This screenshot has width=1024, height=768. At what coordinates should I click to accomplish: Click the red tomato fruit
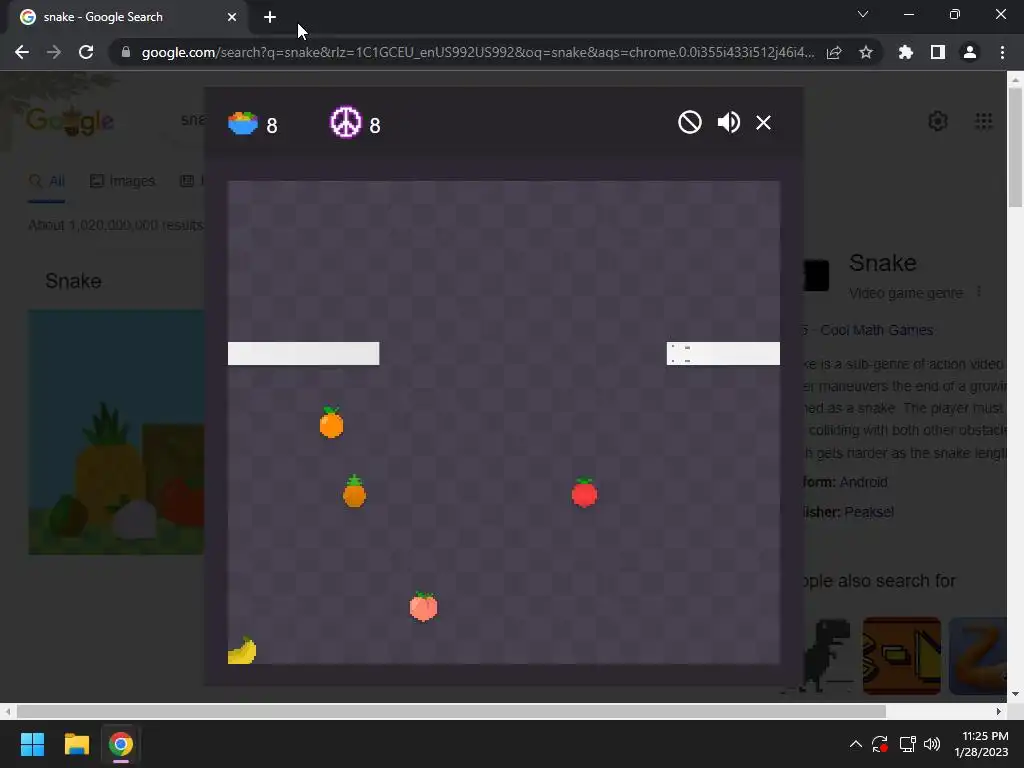(584, 492)
